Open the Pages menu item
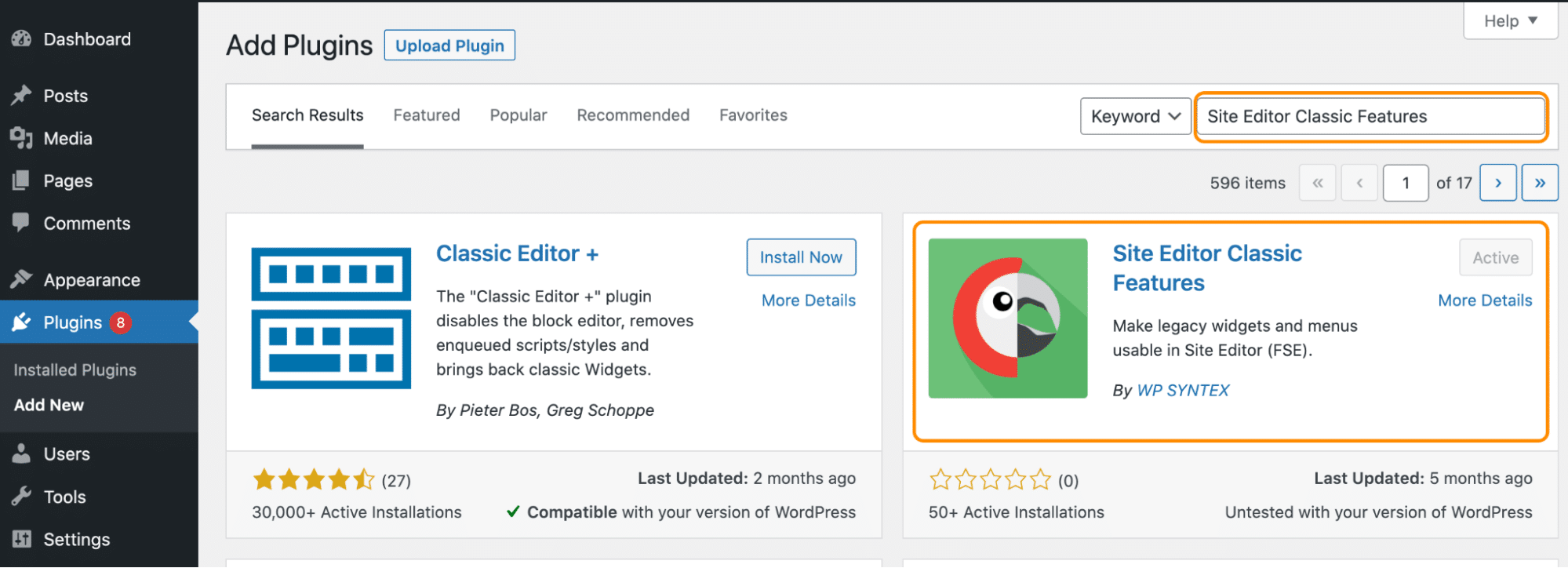1568x568 pixels. (x=99, y=180)
